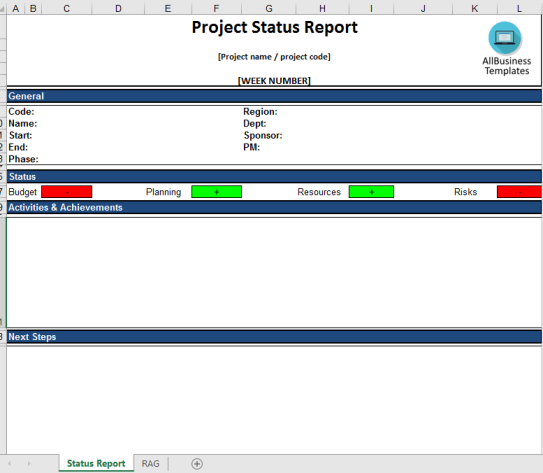Select column C header

click(66, 9)
